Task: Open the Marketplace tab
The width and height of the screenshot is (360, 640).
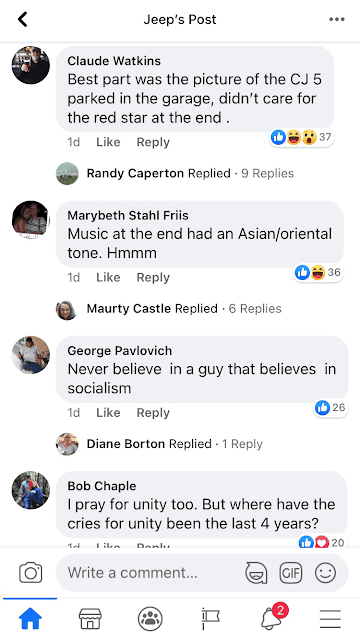Action: click(90, 618)
